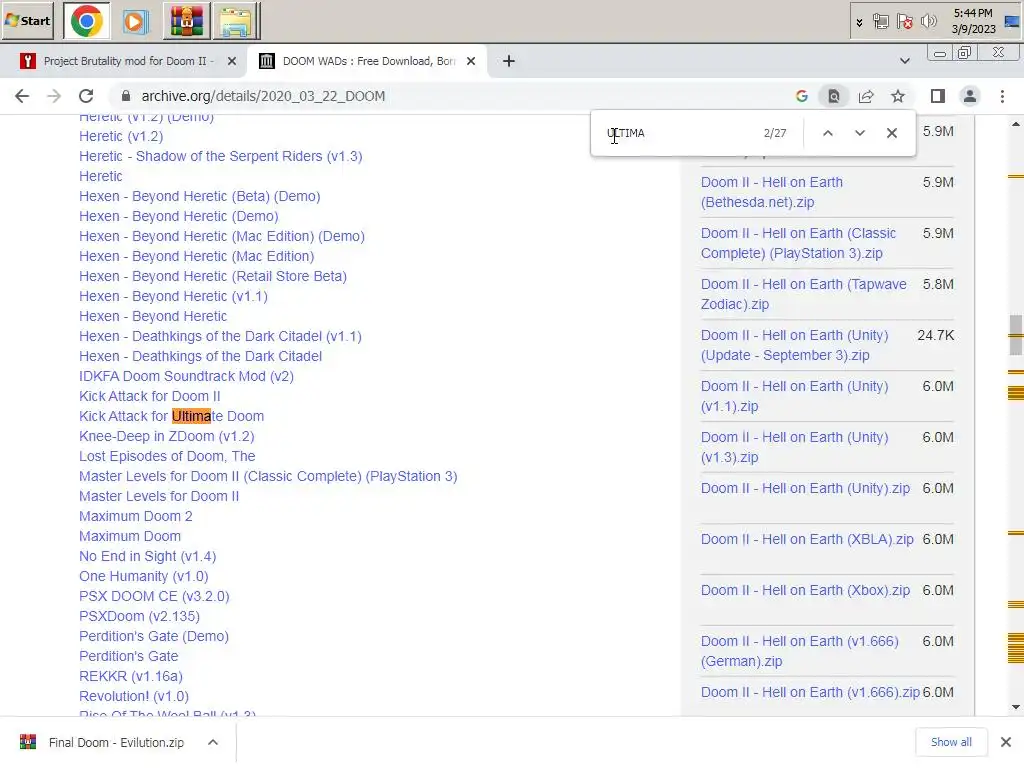The height and width of the screenshot is (768, 1024).
Task: Open Knee-Deep in ZDoom (v1.2)
Action: point(167,436)
